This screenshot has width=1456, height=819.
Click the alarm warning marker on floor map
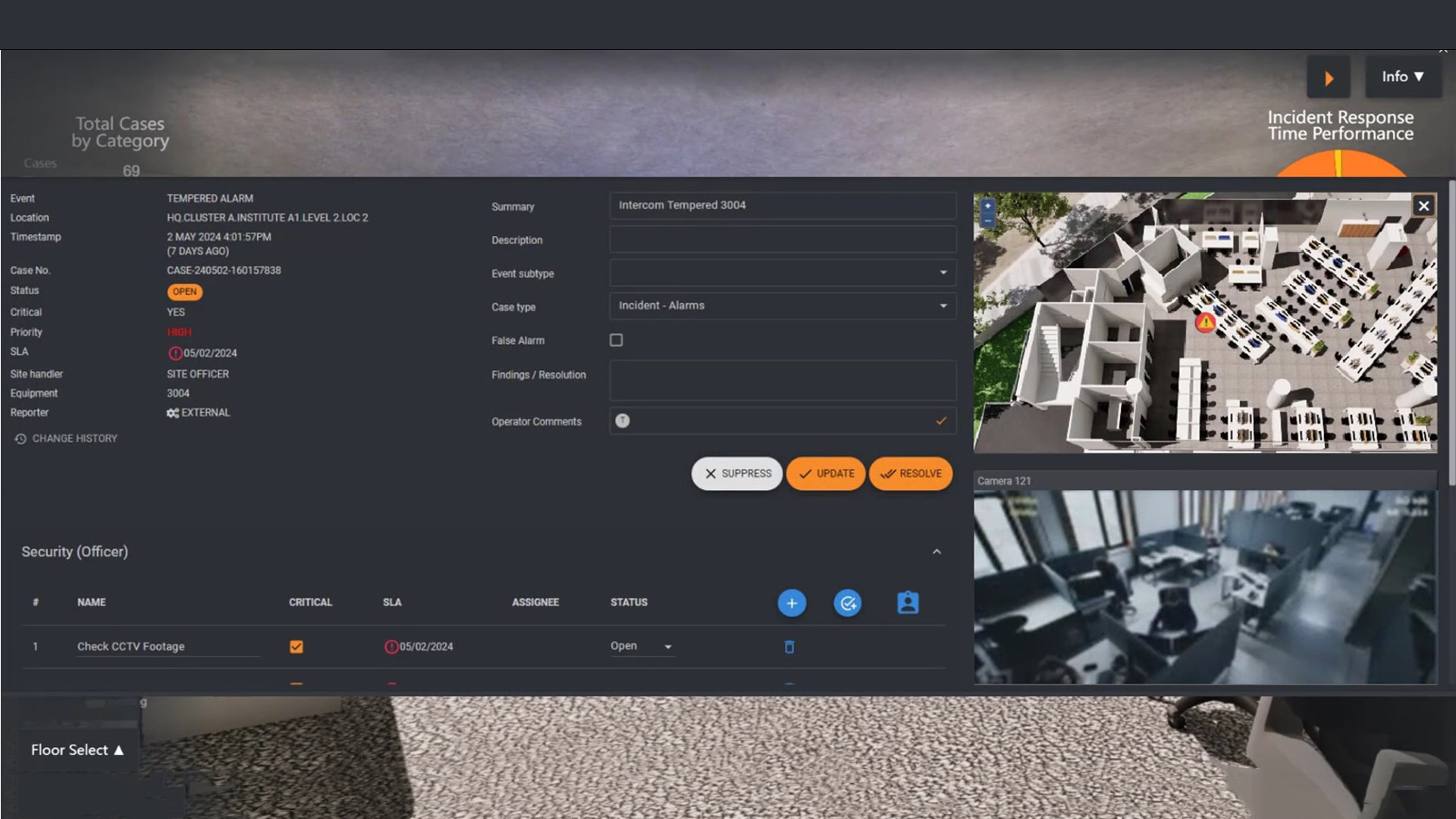[x=1205, y=322]
